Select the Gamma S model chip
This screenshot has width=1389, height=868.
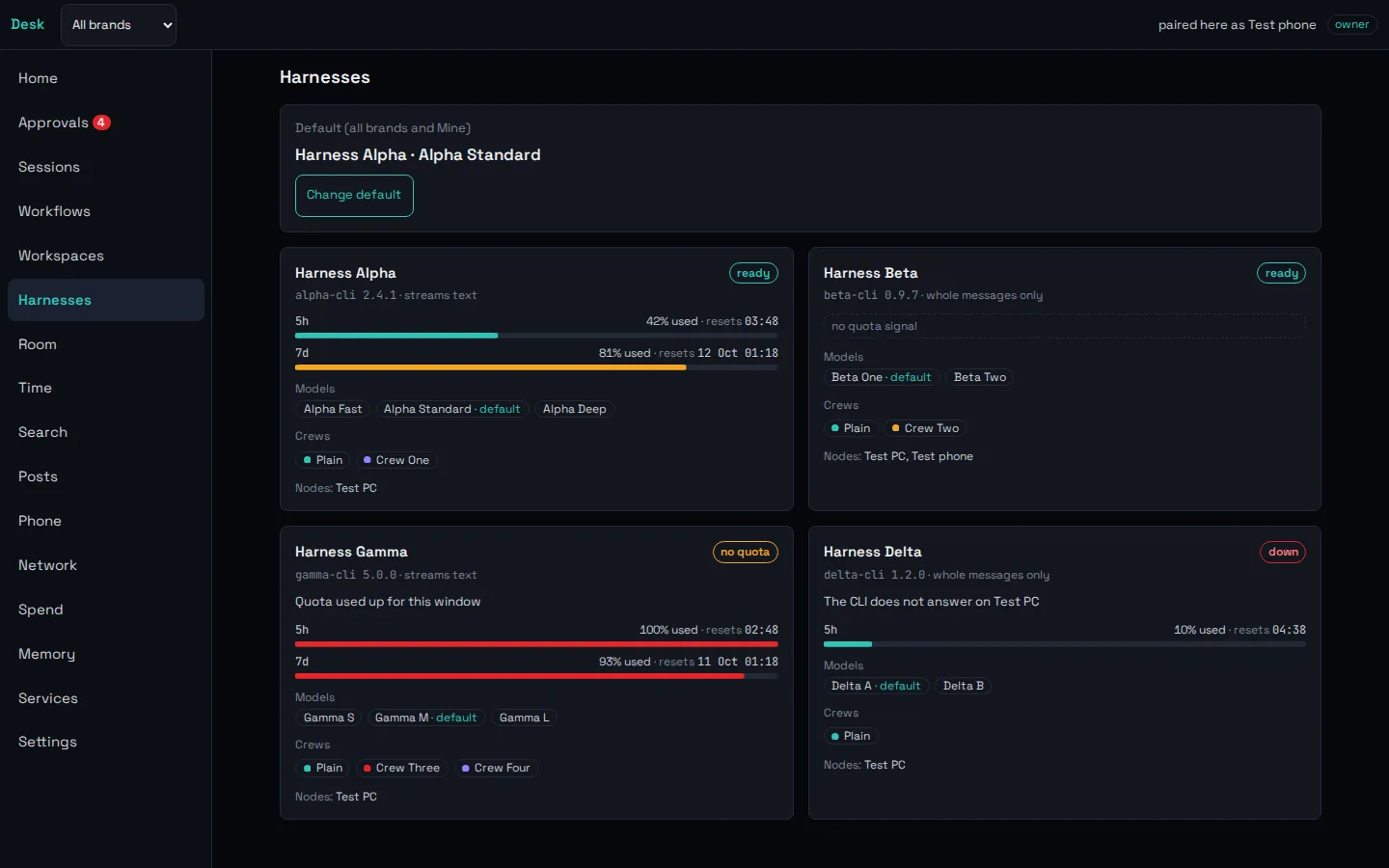329,719
